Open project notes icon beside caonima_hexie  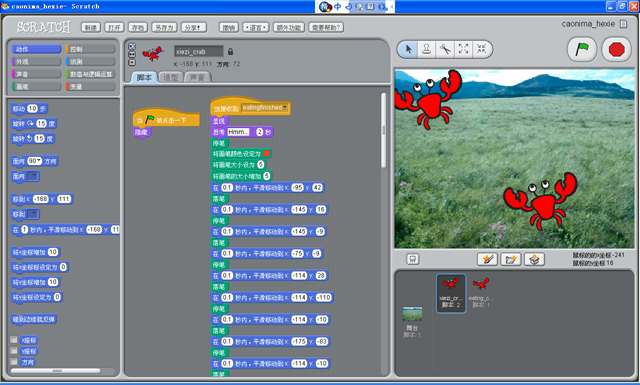[x=624, y=24]
